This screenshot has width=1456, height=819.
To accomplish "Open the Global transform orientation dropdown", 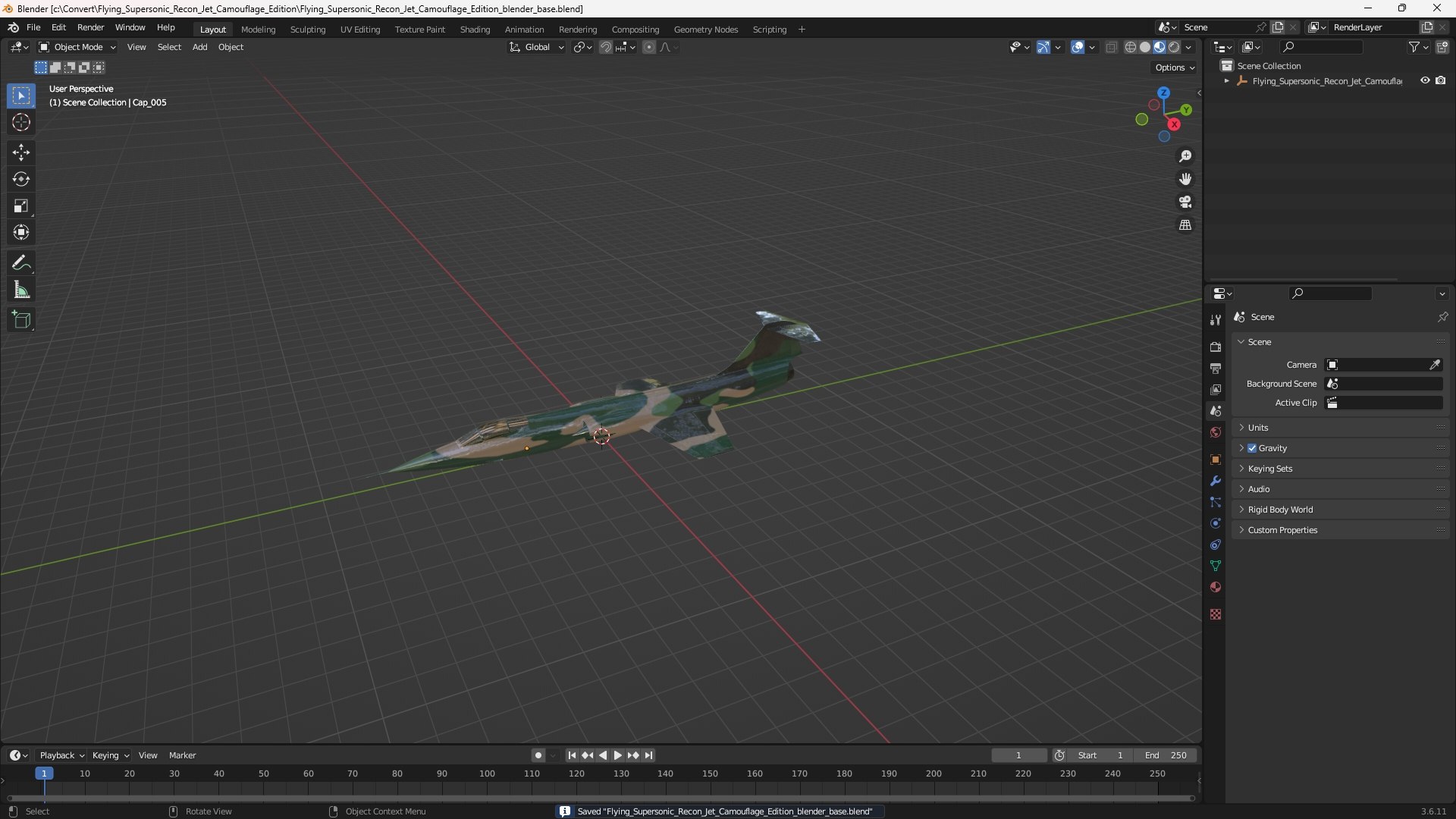I will [x=537, y=47].
